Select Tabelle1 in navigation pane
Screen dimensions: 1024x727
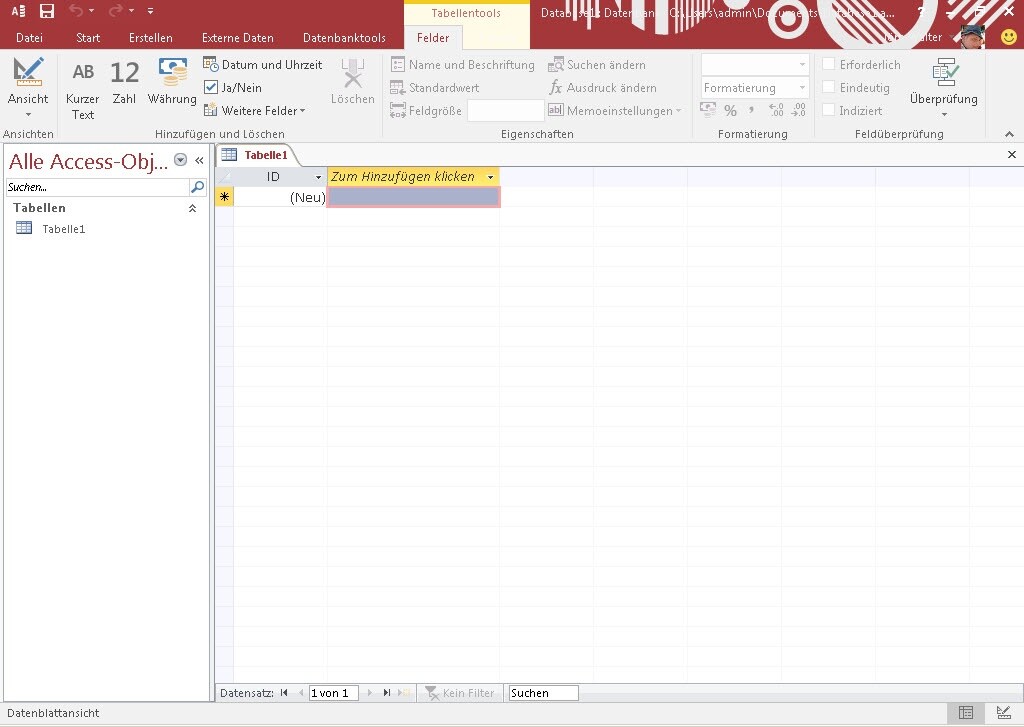63,229
